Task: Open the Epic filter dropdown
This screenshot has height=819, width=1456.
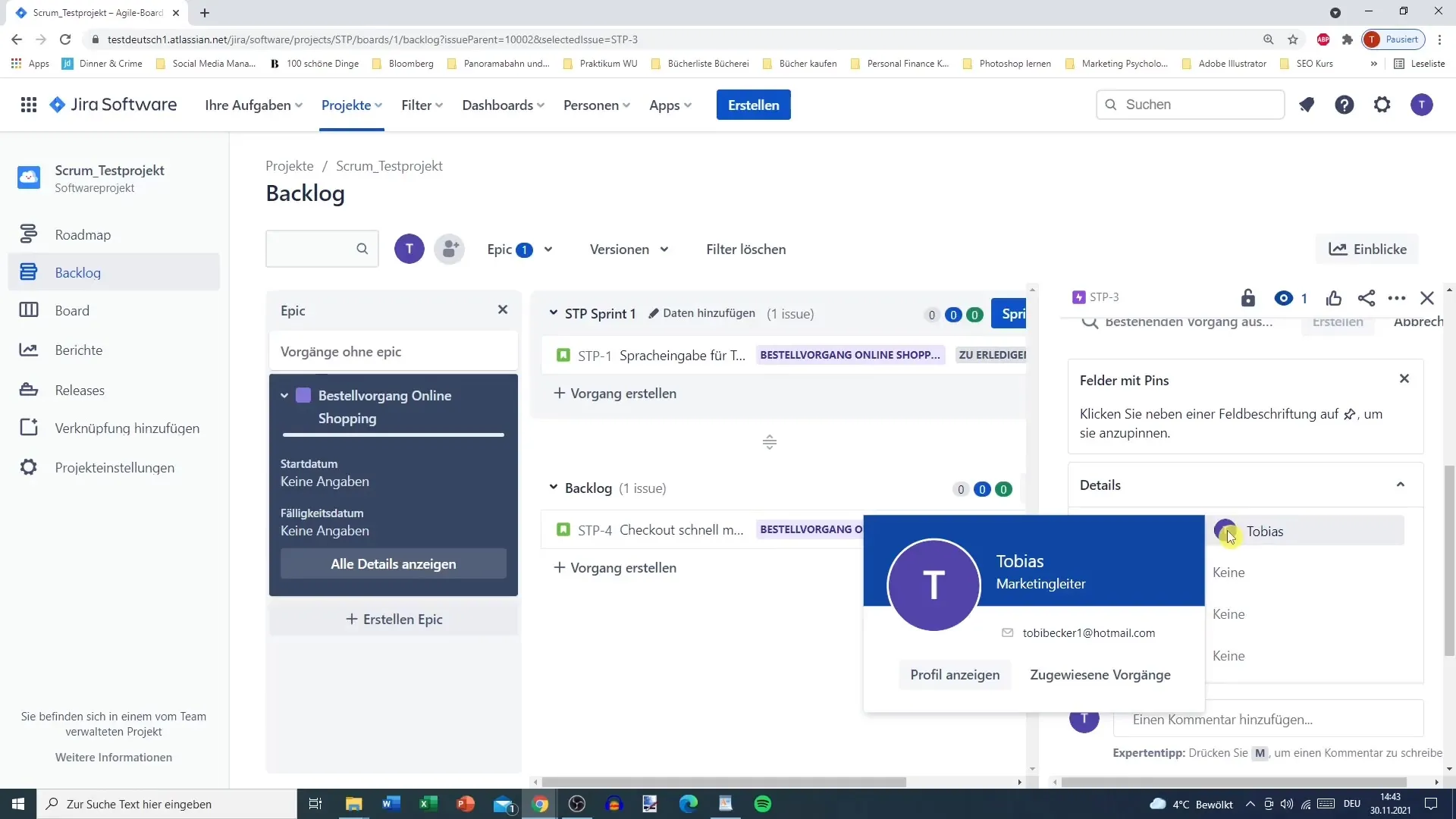Action: [x=520, y=249]
